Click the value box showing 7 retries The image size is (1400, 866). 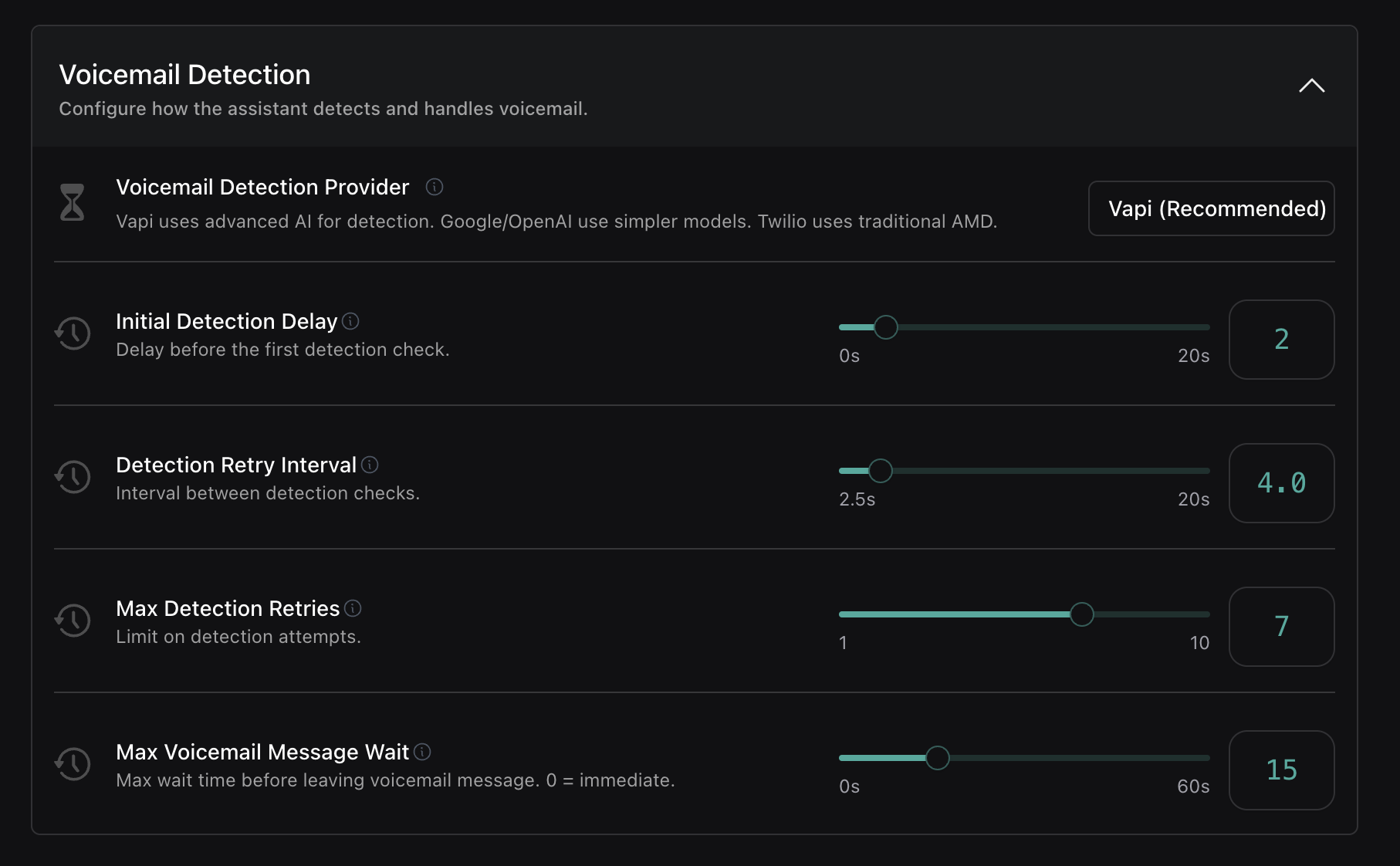[1282, 627]
